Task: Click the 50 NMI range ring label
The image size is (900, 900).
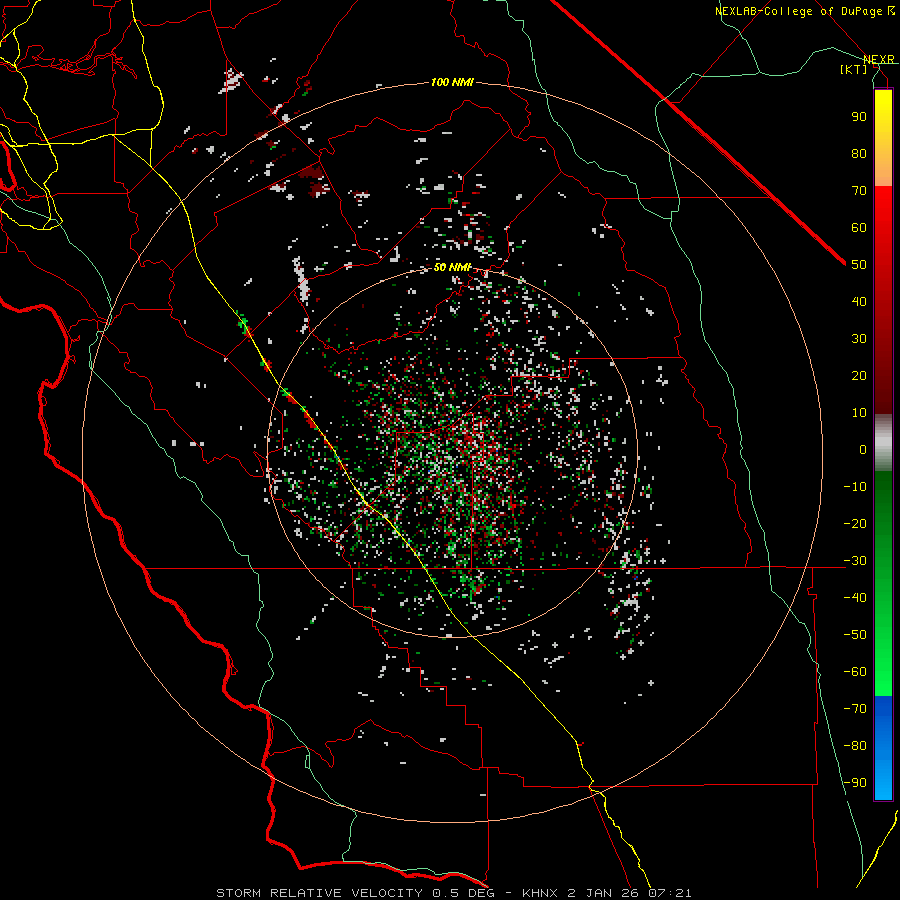Action: (x=452, y=267)
